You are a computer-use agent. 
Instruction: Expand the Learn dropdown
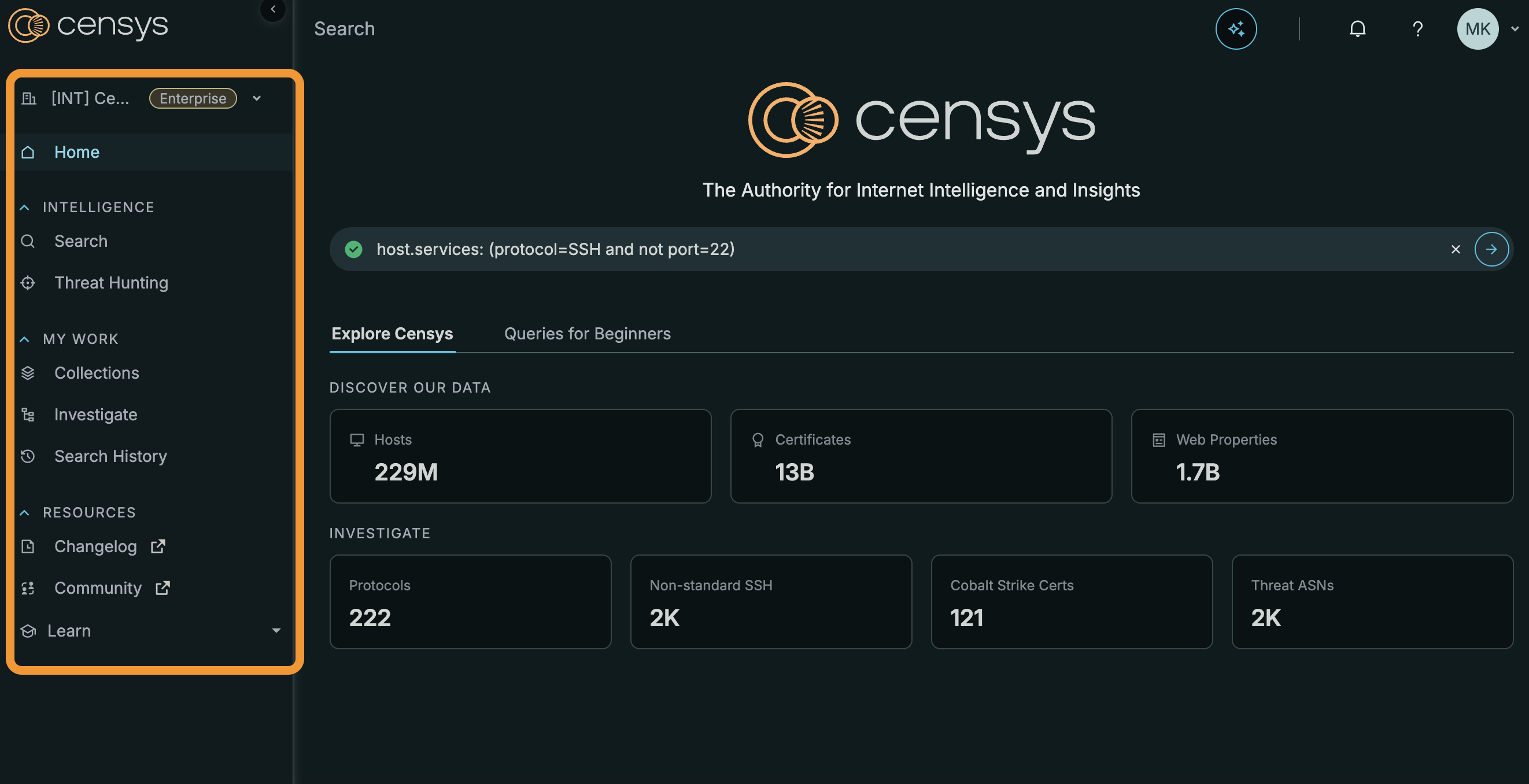276,630
